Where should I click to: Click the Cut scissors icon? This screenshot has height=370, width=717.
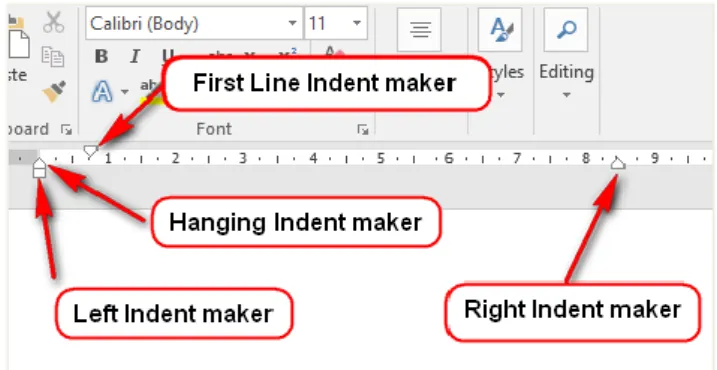[x=54, y=22]
